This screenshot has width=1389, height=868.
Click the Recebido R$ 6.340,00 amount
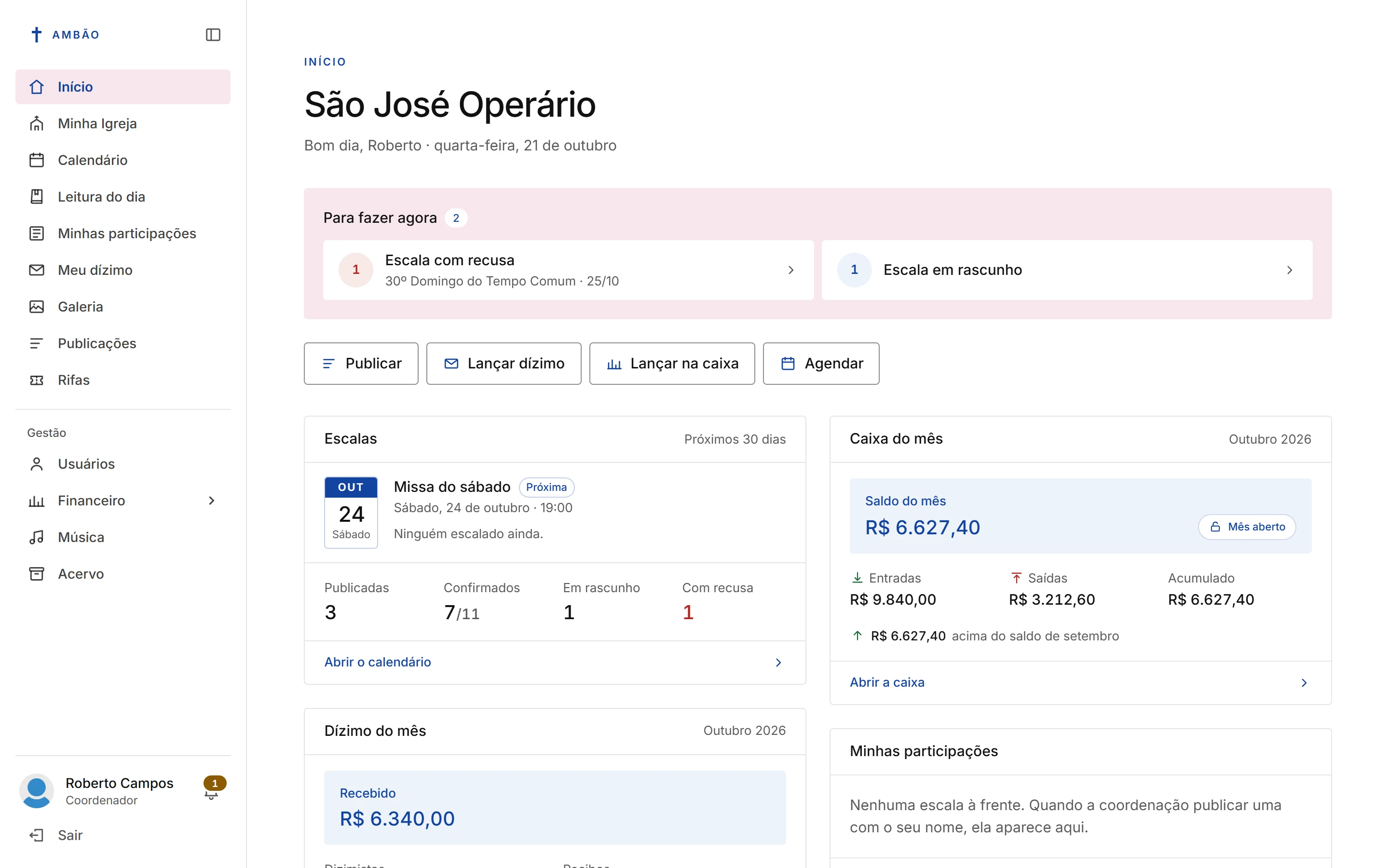point(396,819)
